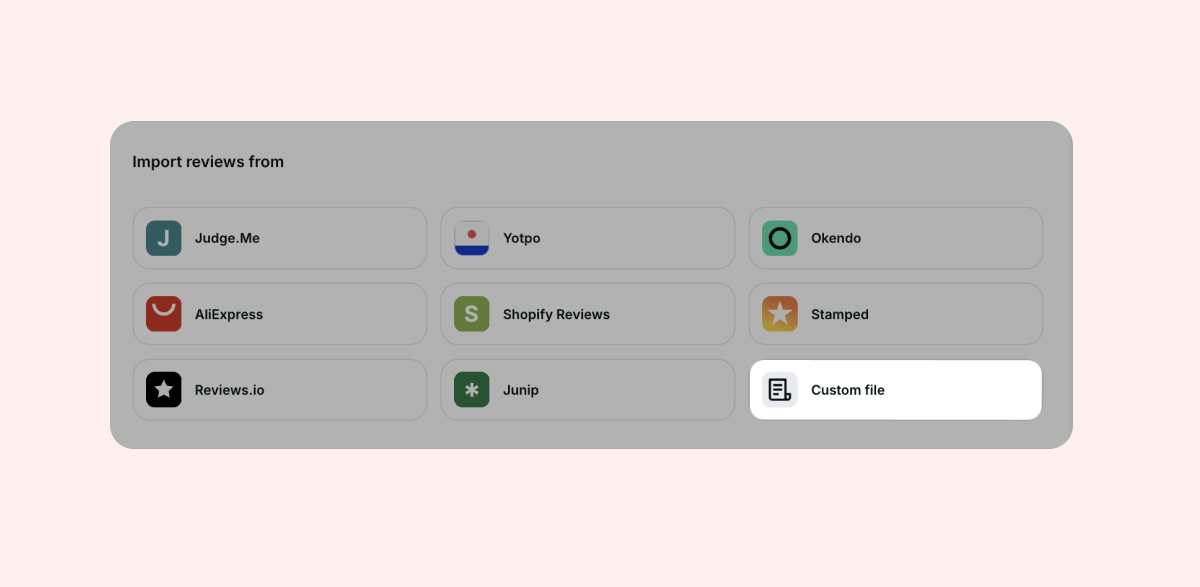The height and width of the screenshot is (587, 1200).
Task: Choose the Yotpo import option
Action: 588,238
